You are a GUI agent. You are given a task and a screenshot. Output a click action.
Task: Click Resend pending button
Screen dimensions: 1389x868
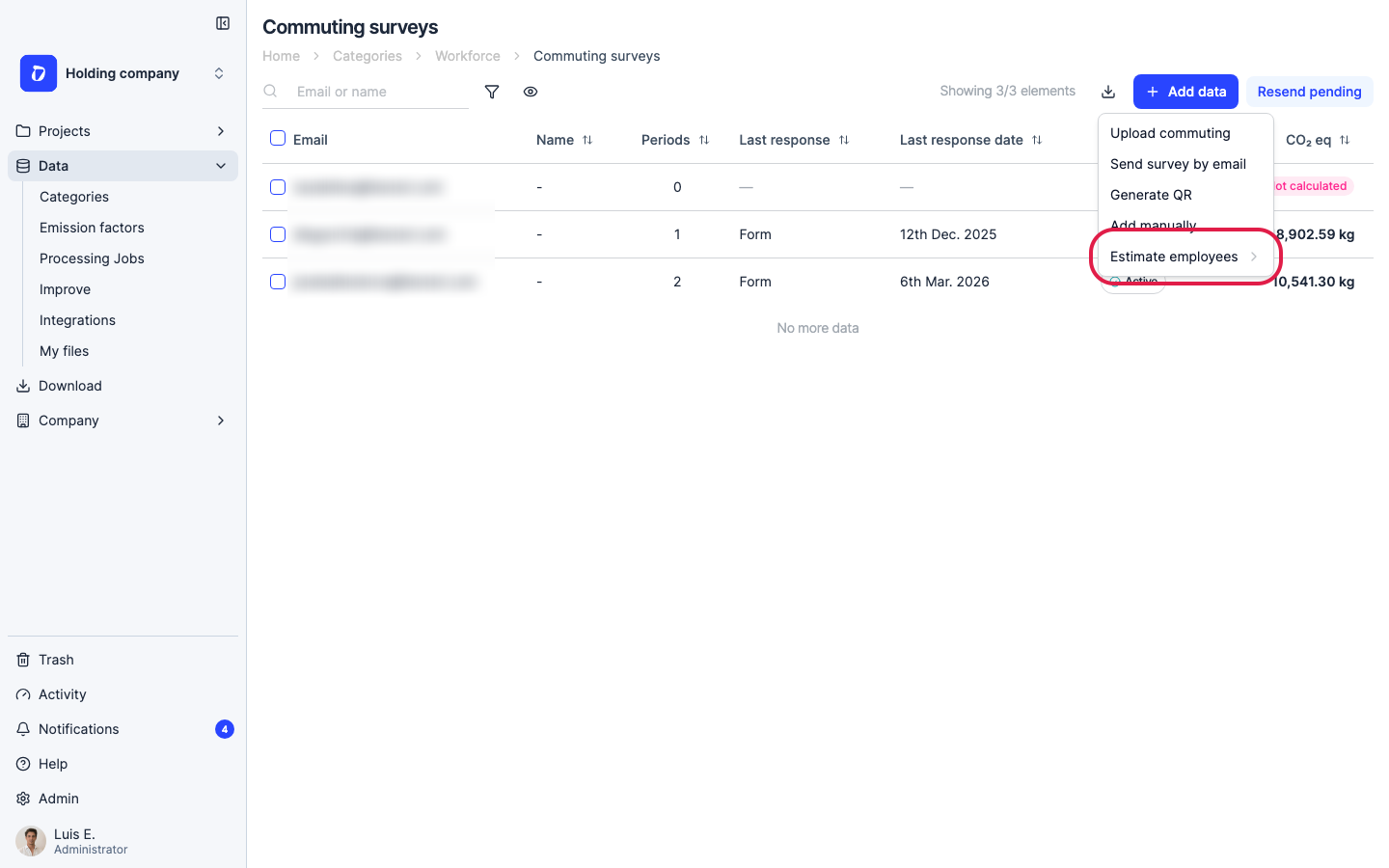click(1309, 92)
